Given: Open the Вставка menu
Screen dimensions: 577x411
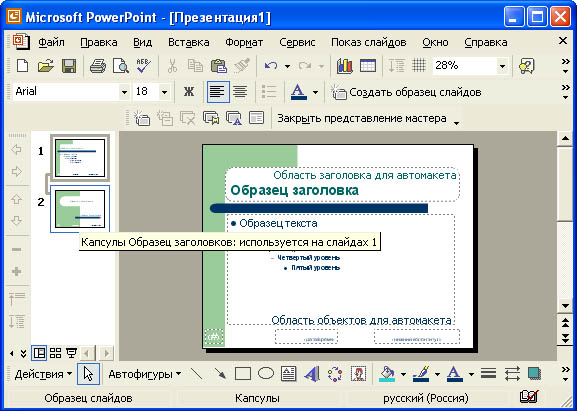Looking at the screenshot, I should pyautogui.click(x=189, y=42).
